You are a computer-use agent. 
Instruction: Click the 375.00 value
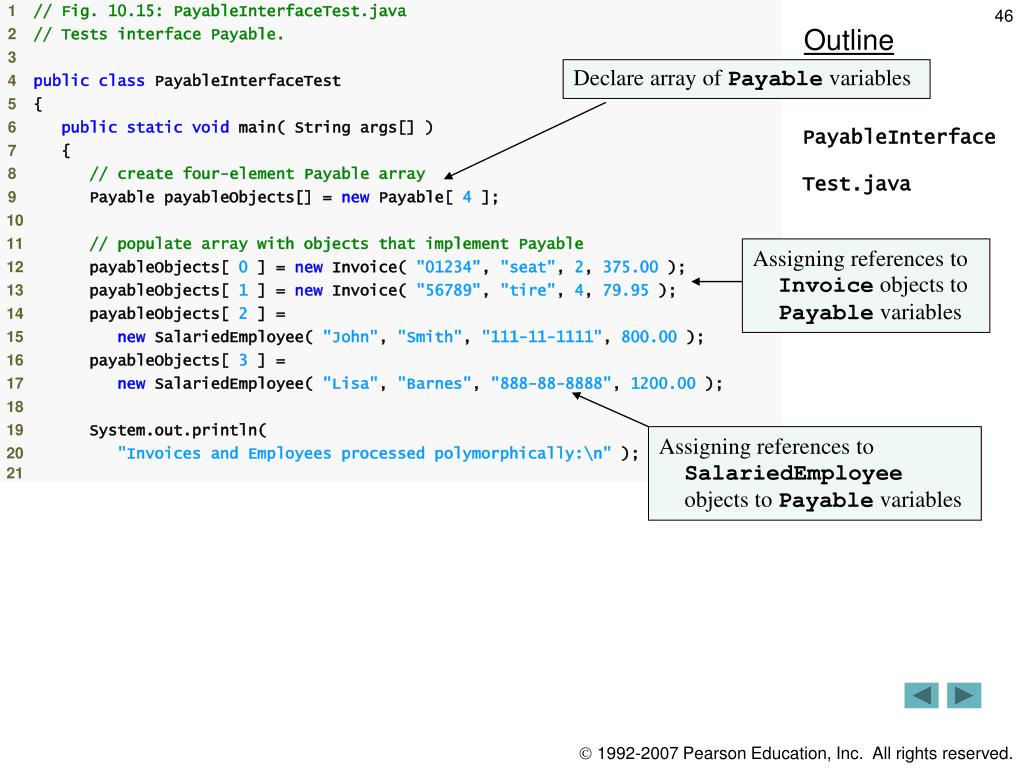coord(630,267)
